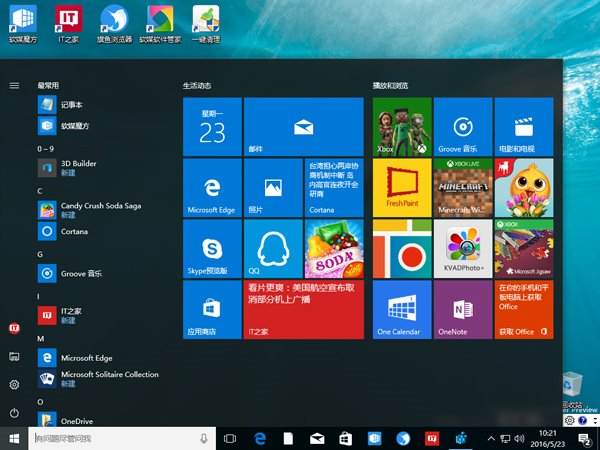Open the OneNote tile
Image resolution: width=600 pixels, height=450 pixels.
463,309
